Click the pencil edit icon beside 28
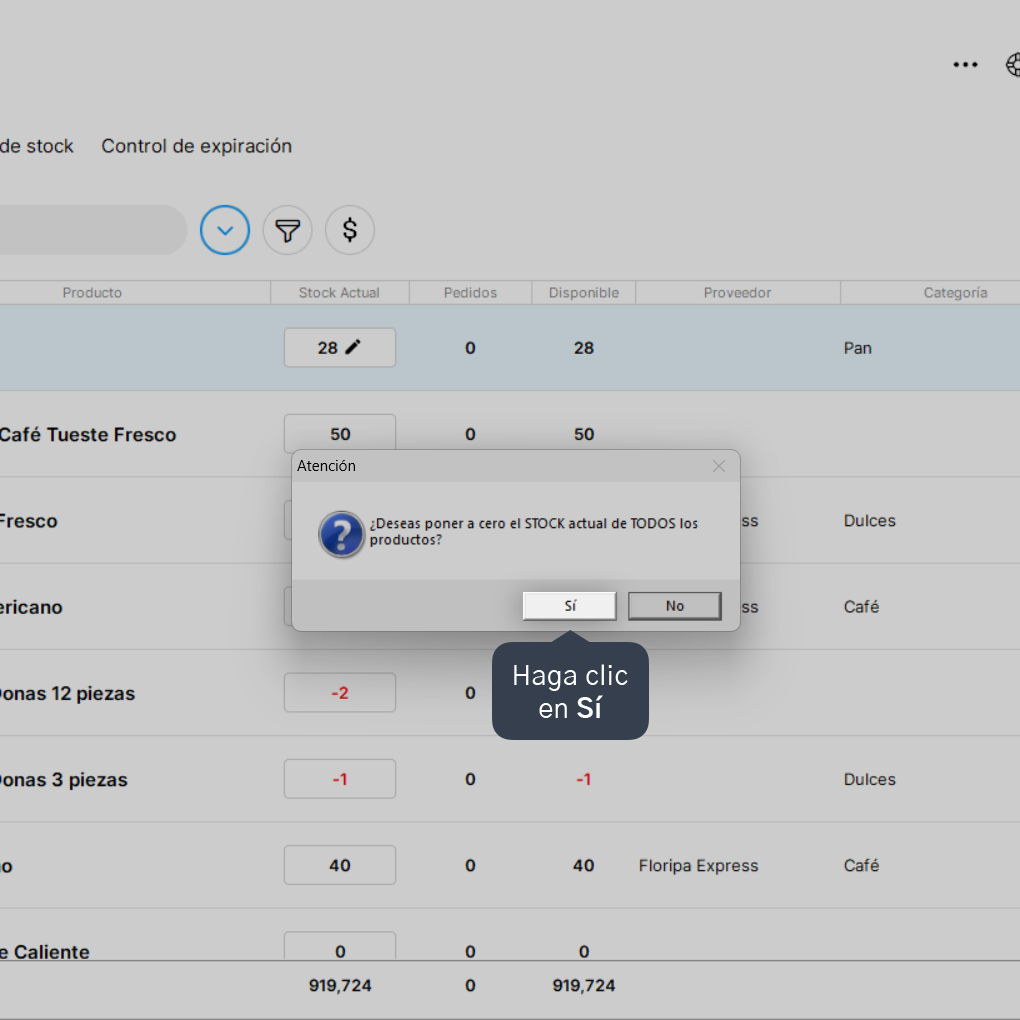The image size is (1020, 1020). (353, 347)
